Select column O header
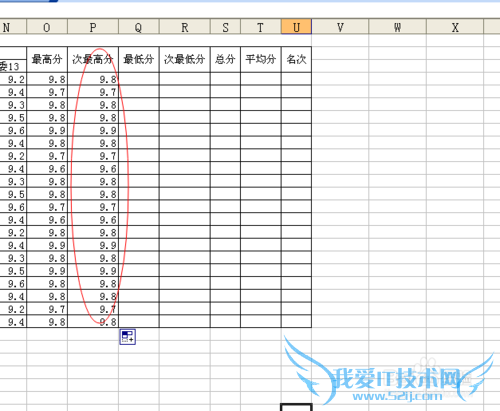The image size is (500, 411). pyautogui.click(x=47, y=27)
